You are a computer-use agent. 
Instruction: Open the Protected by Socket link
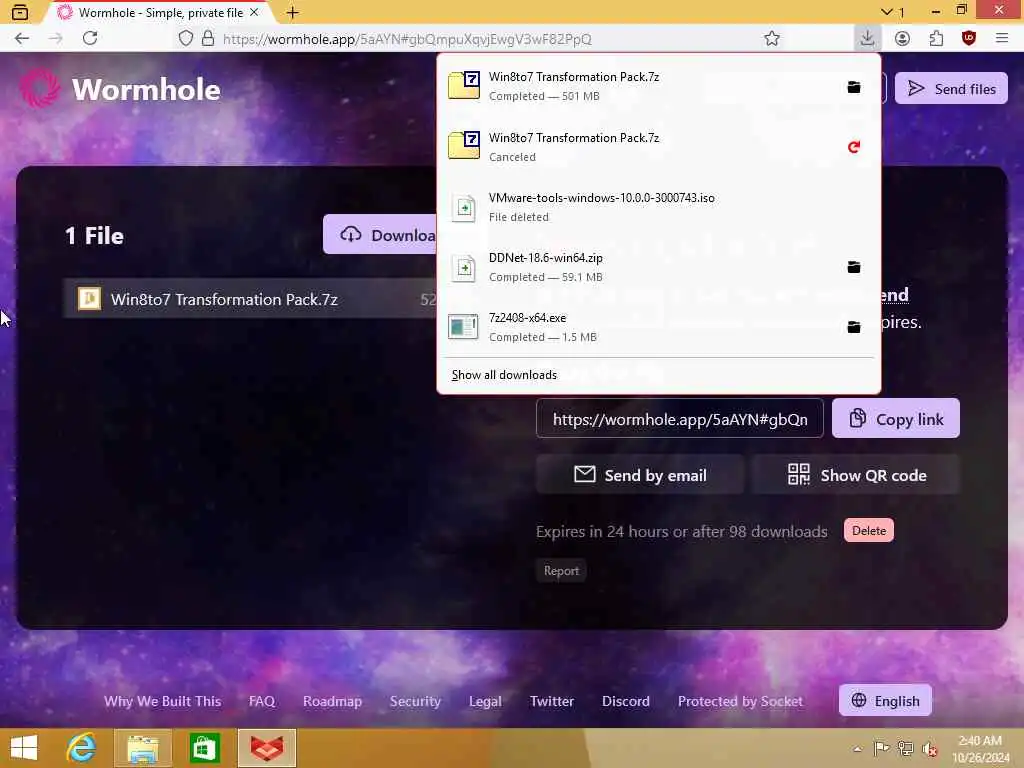tap(740, 701)
